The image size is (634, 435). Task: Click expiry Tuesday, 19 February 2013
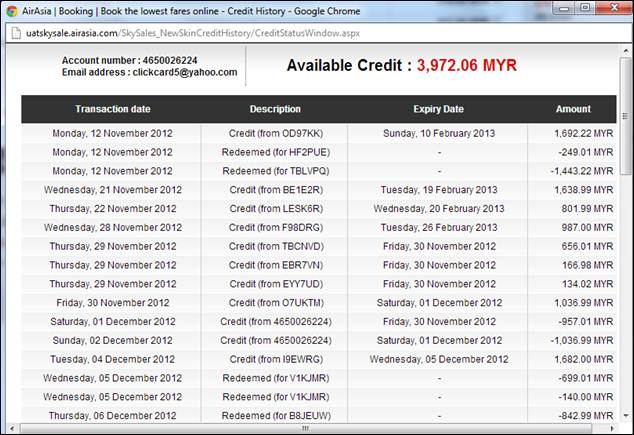pos(439,190)
